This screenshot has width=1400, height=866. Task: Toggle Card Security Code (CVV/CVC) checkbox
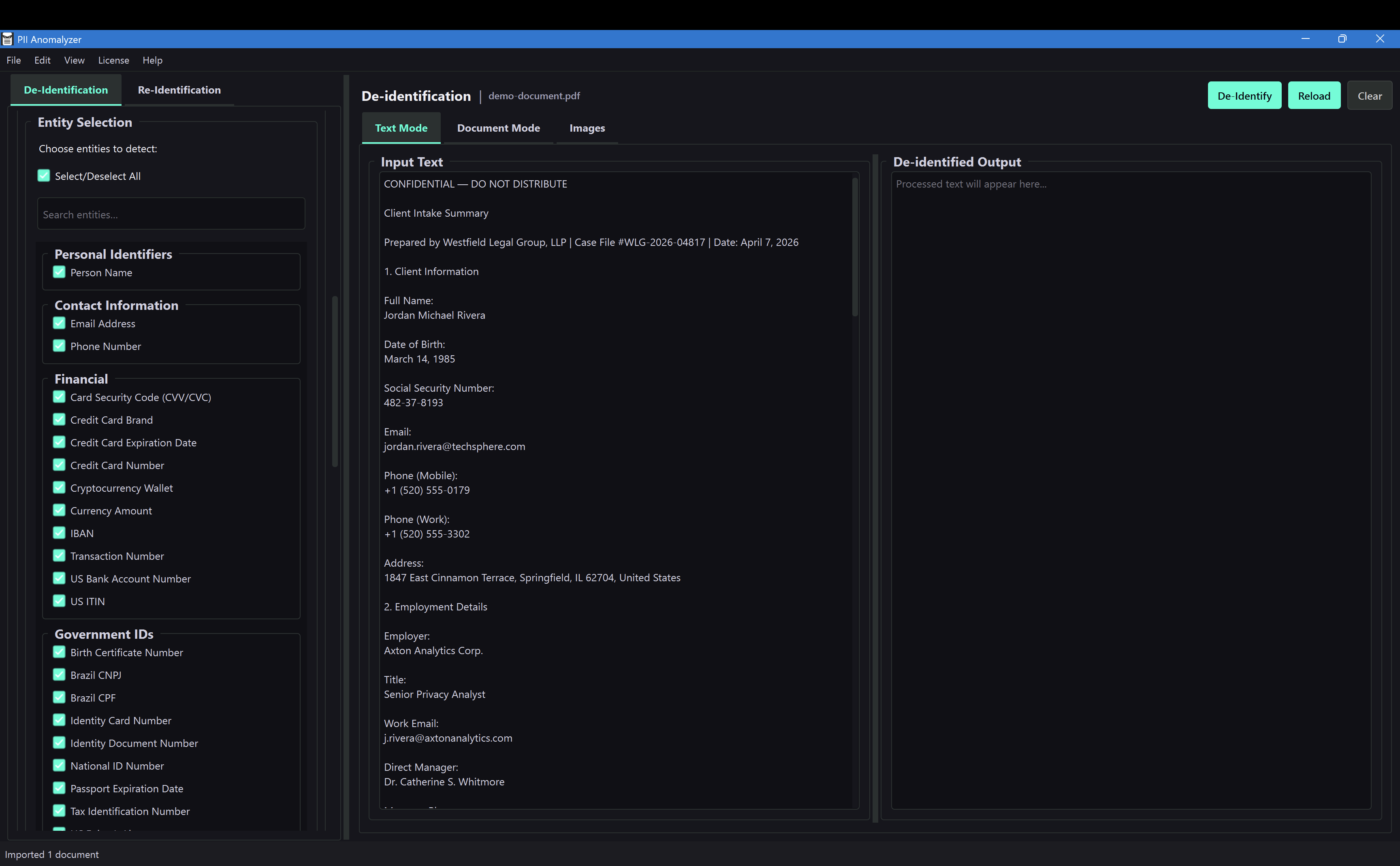tap(59, 397)
